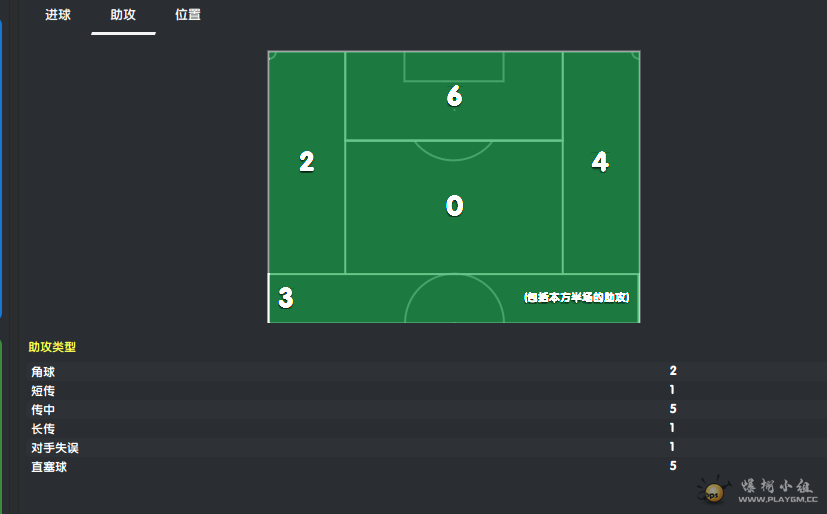The width and height of the screenshot is (827, 514).
Task: Click the blue sidebar strip on left edge
Action: point(1,169)
